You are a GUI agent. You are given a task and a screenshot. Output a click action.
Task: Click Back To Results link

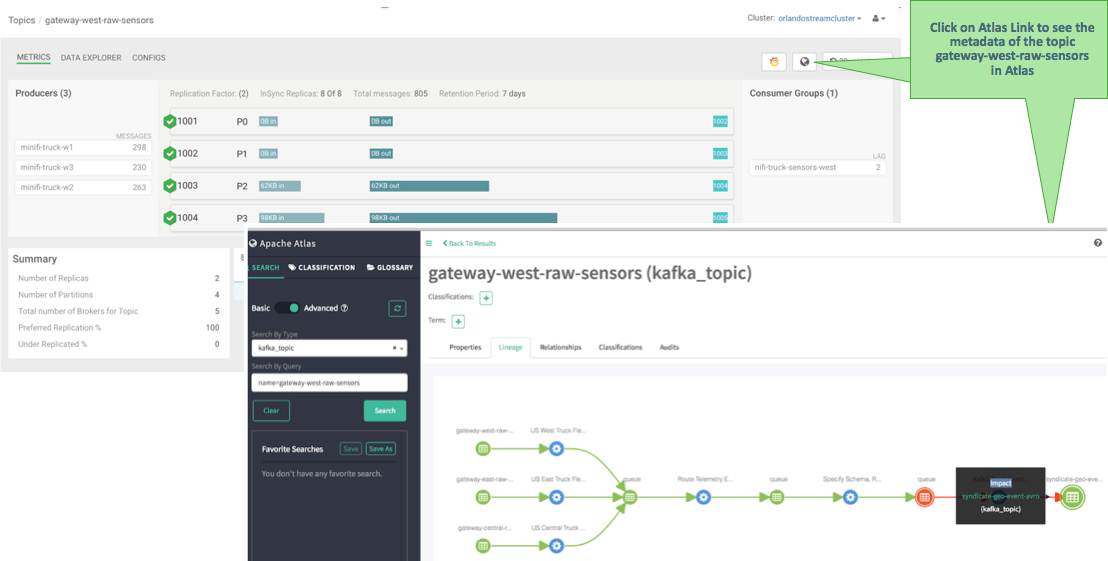pos(469,243)
